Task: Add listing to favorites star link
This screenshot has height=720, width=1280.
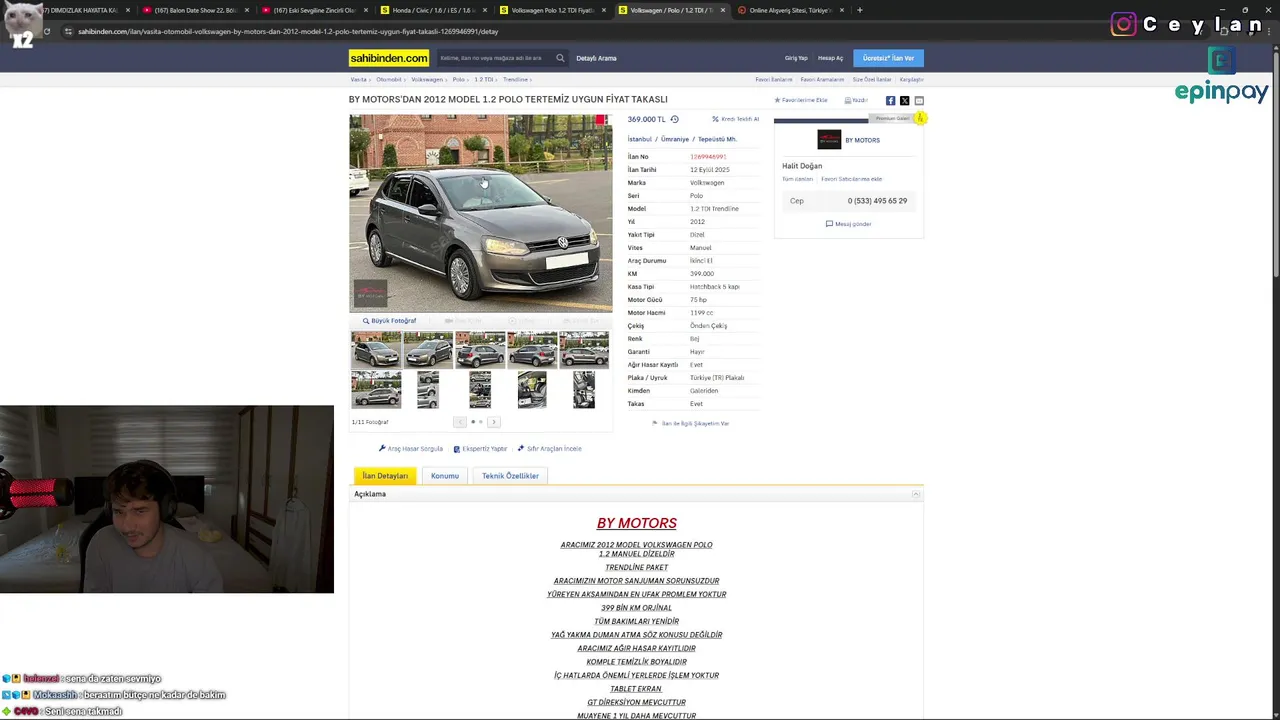Action: coord(801,100)
